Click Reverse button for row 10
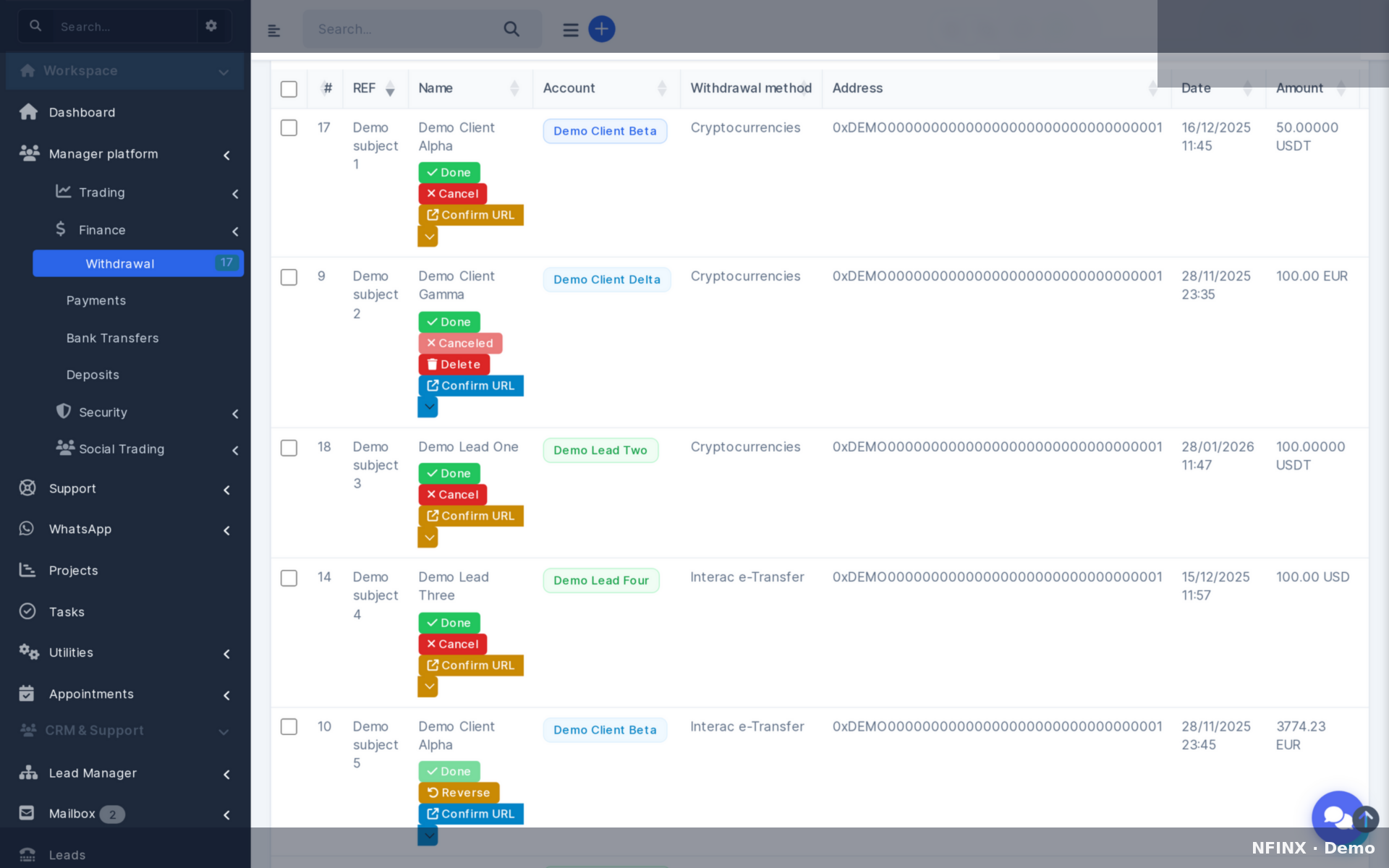Image resolution: width=1389 pixels, height=868 pixels. pos(459,793)
